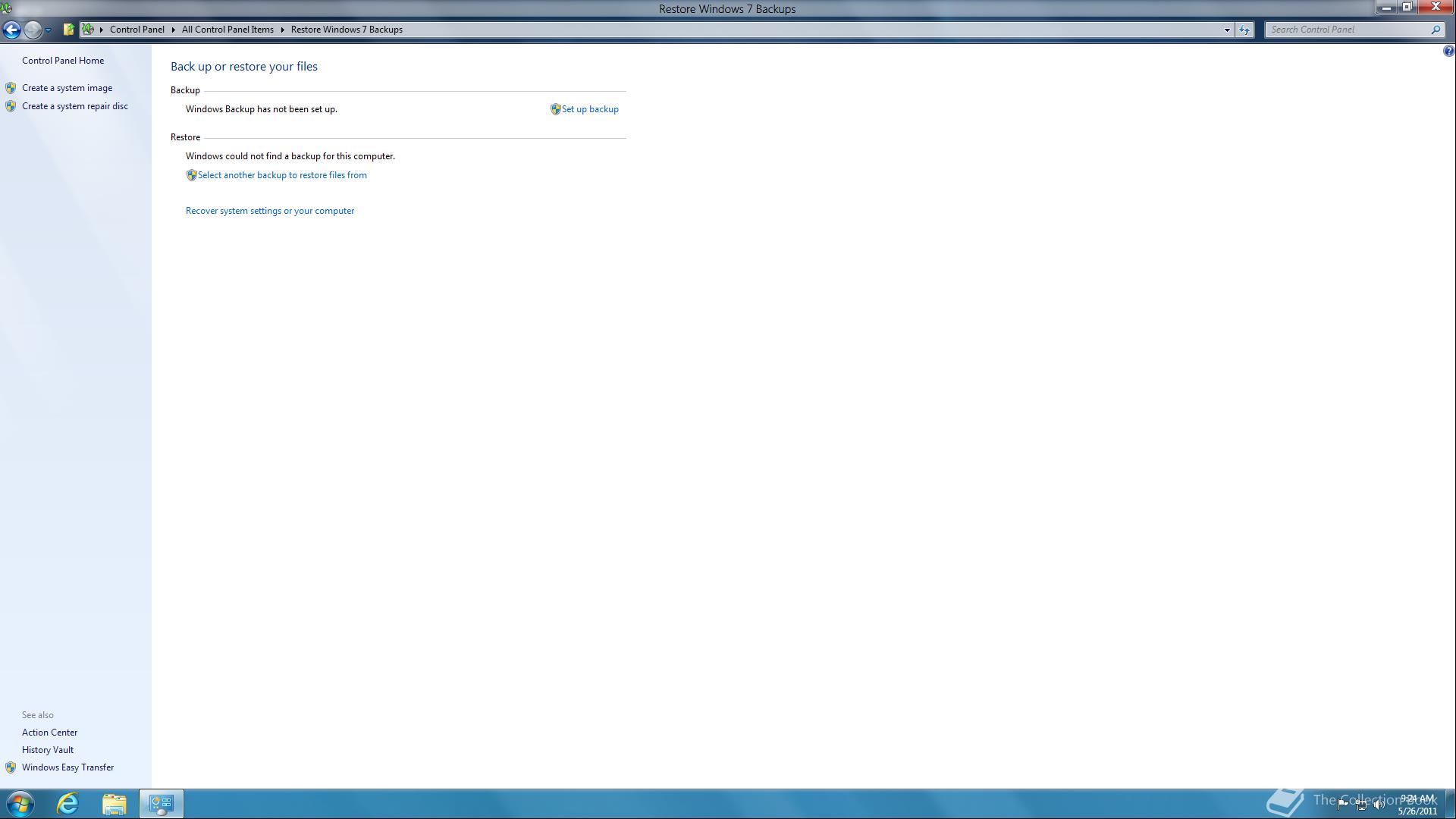Click the Back navigation arrow
1456x819 pixels.
pos(11,30)
